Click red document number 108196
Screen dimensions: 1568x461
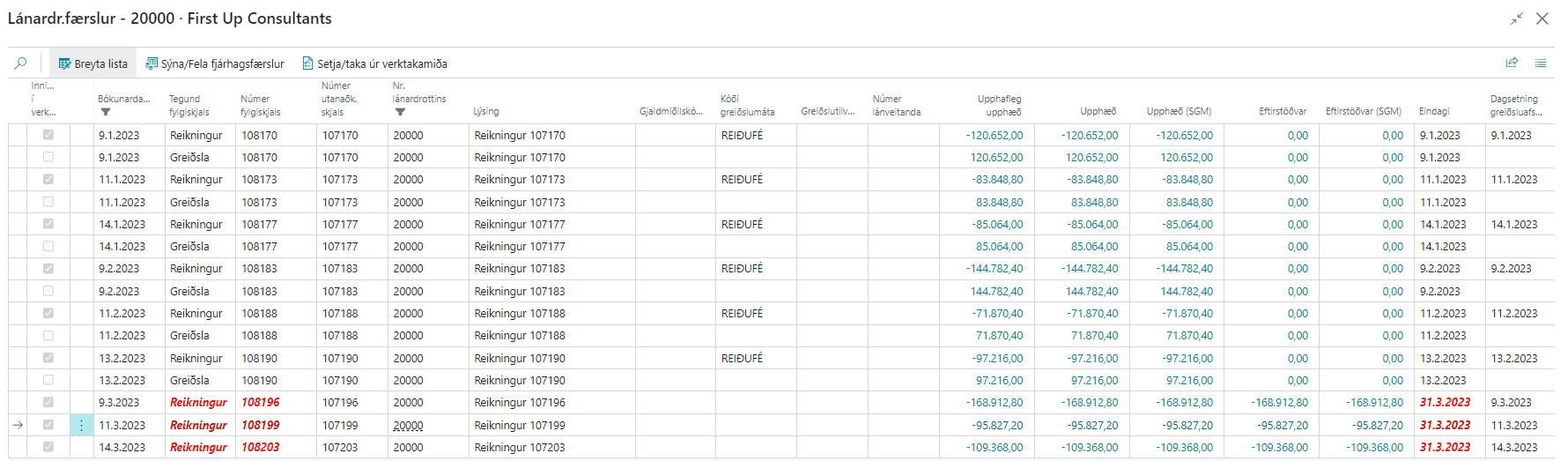coord(261,402)
